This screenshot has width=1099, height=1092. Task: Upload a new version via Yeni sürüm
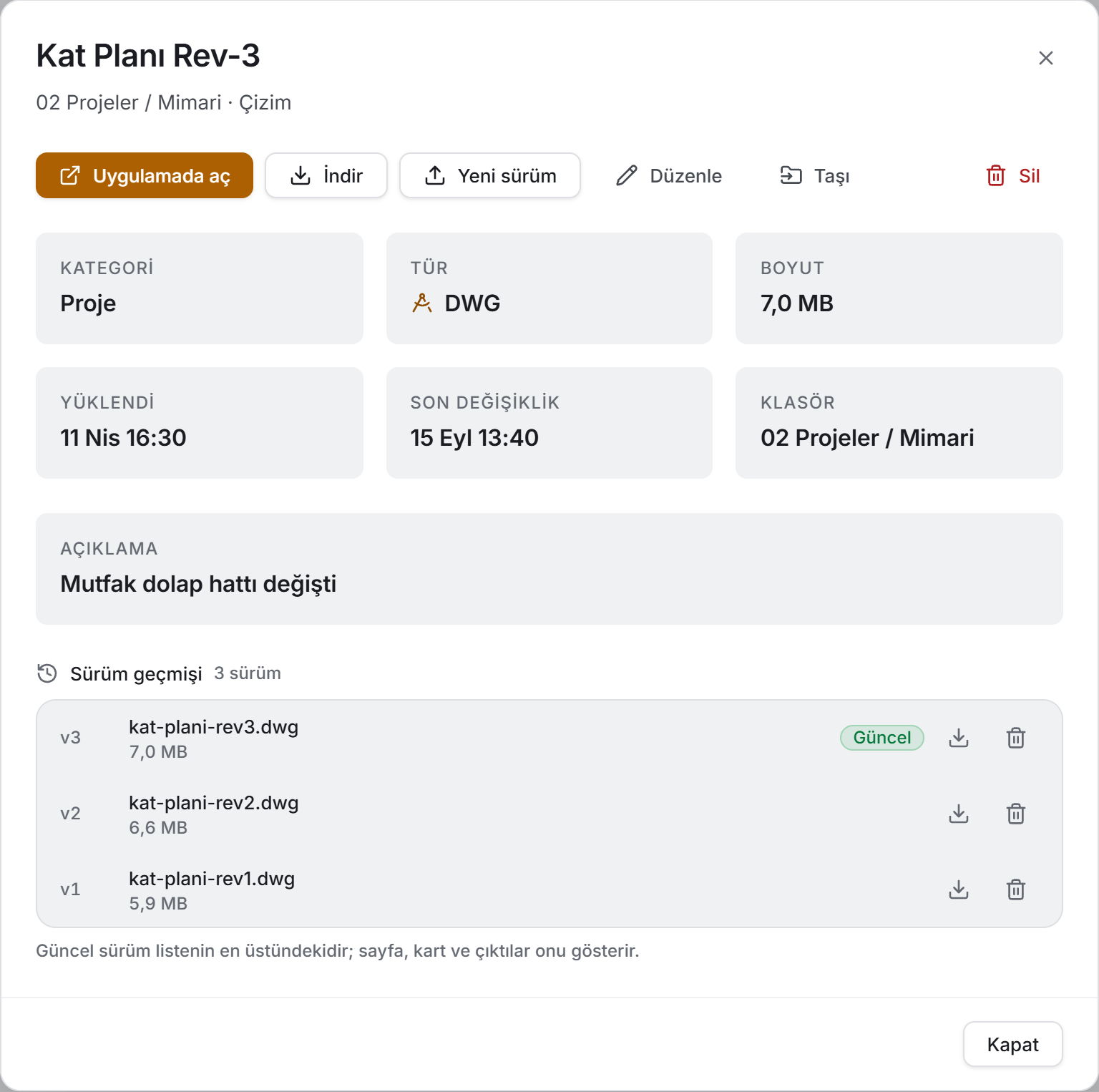coord(490,175)
